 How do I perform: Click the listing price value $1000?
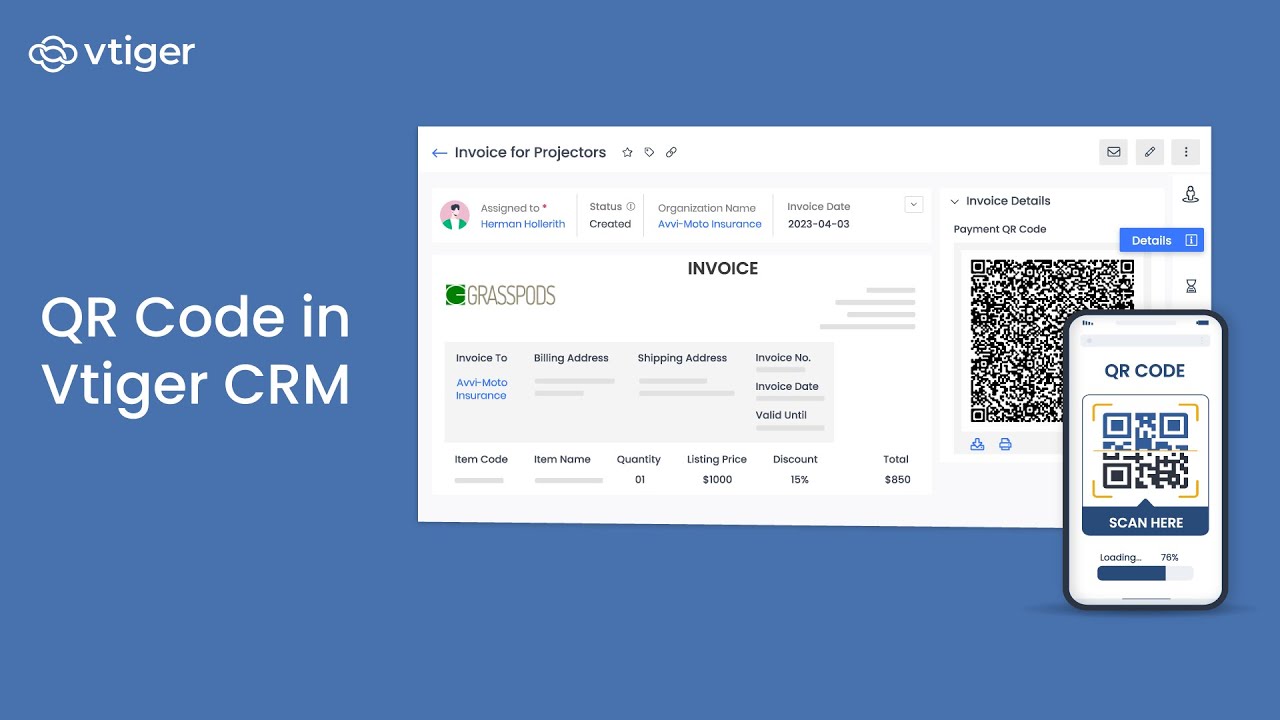pyautogui.click(x=717, y=480)
